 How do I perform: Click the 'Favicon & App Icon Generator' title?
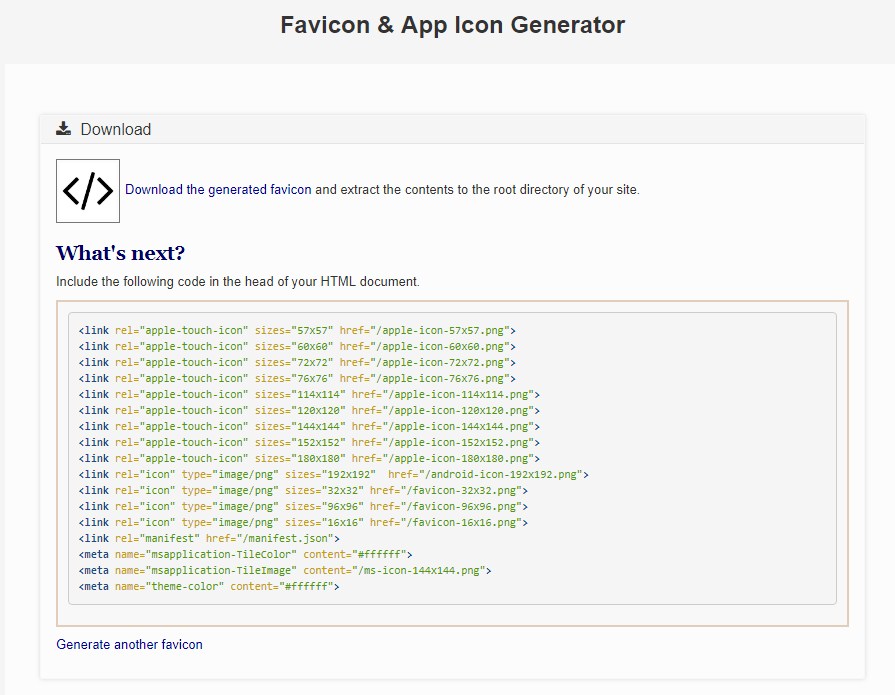click(452, 25)
